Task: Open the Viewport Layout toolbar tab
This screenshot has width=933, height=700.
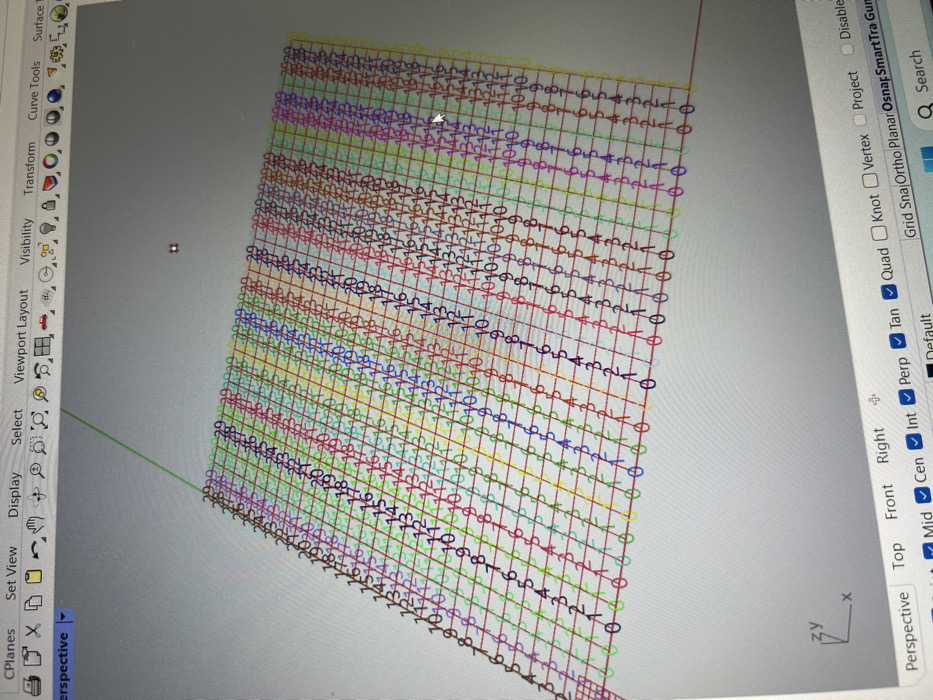Action: coord(23,336)
